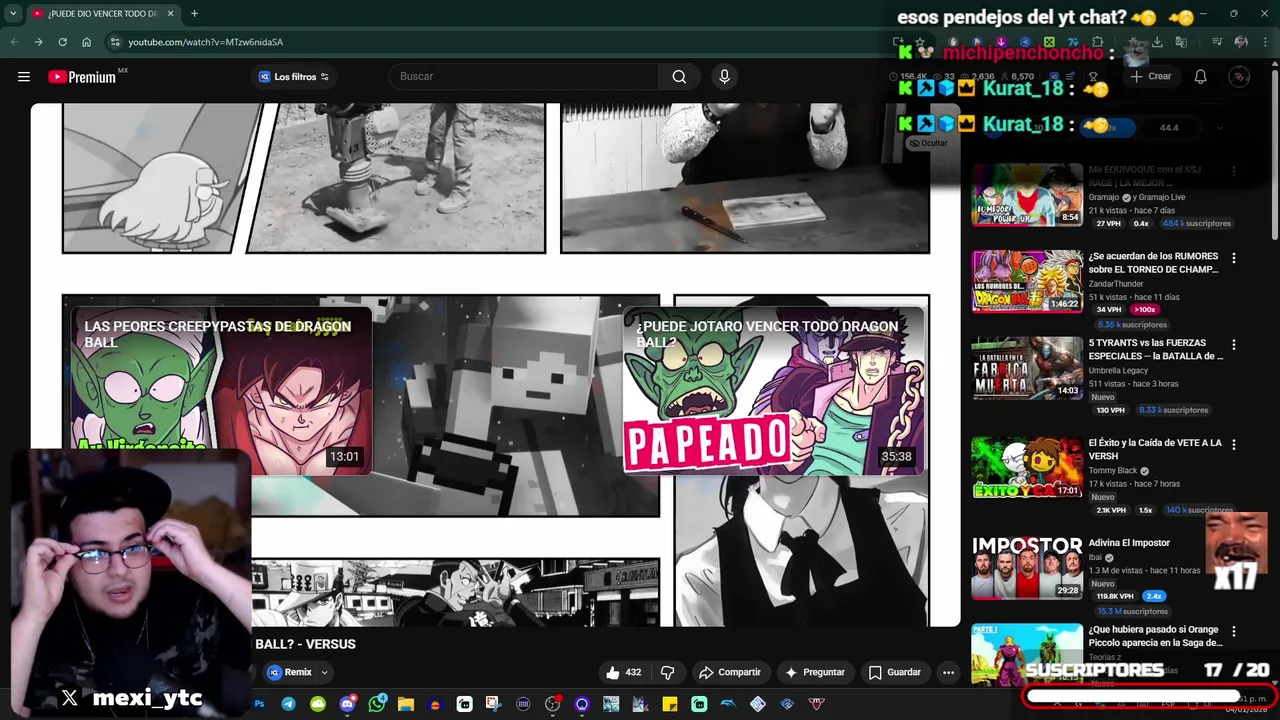Dislike the video
Screen dimensions: 1280x720
pos(667,672)
